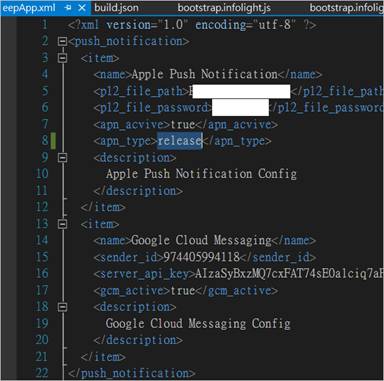Switch to the build.json tab
Viewport: 384px width, 381px height.
tap(116, 8)
